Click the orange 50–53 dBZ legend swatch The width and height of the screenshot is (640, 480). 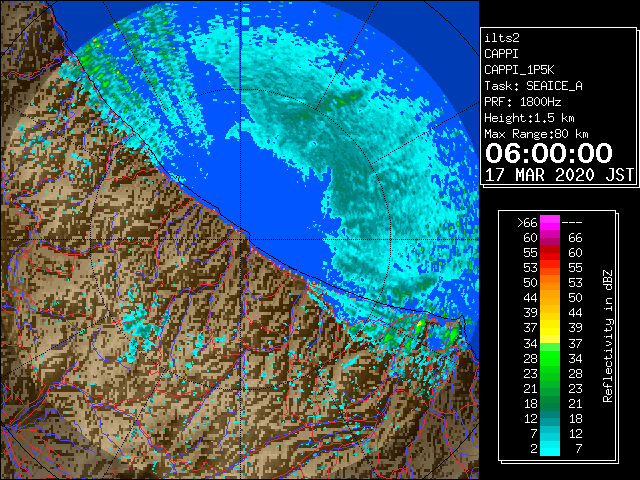[549, 283]
